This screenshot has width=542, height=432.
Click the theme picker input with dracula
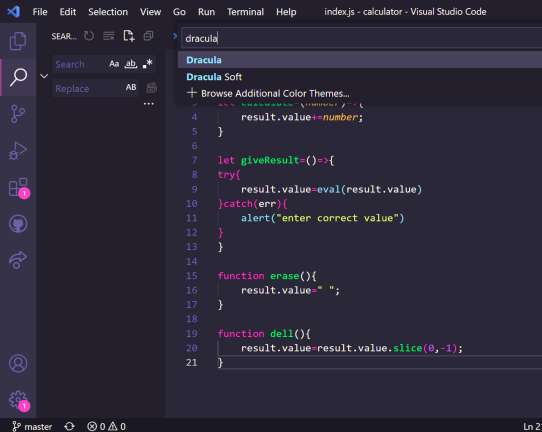[362, 38]
